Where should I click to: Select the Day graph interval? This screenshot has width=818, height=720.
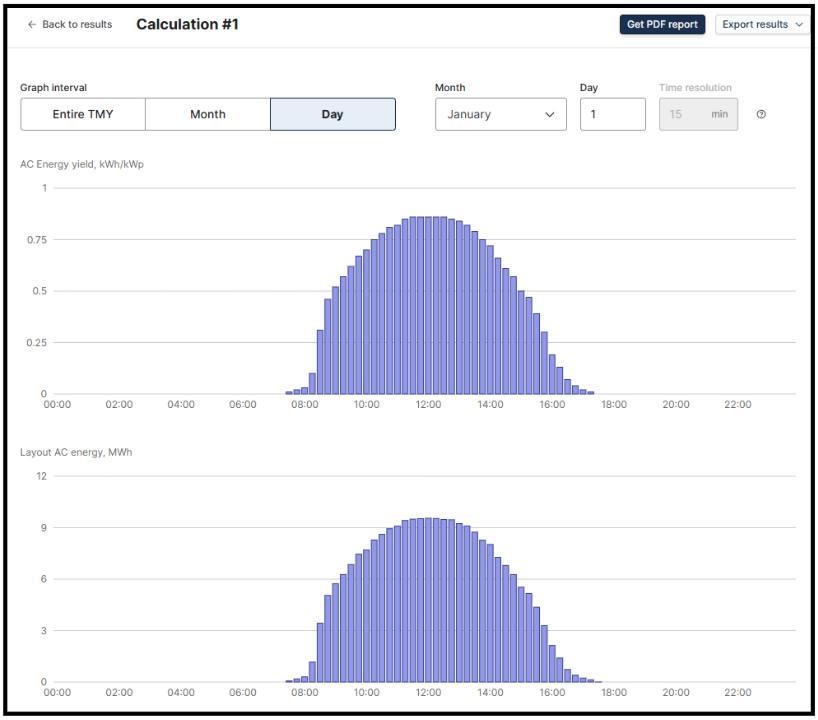(332, 114)
